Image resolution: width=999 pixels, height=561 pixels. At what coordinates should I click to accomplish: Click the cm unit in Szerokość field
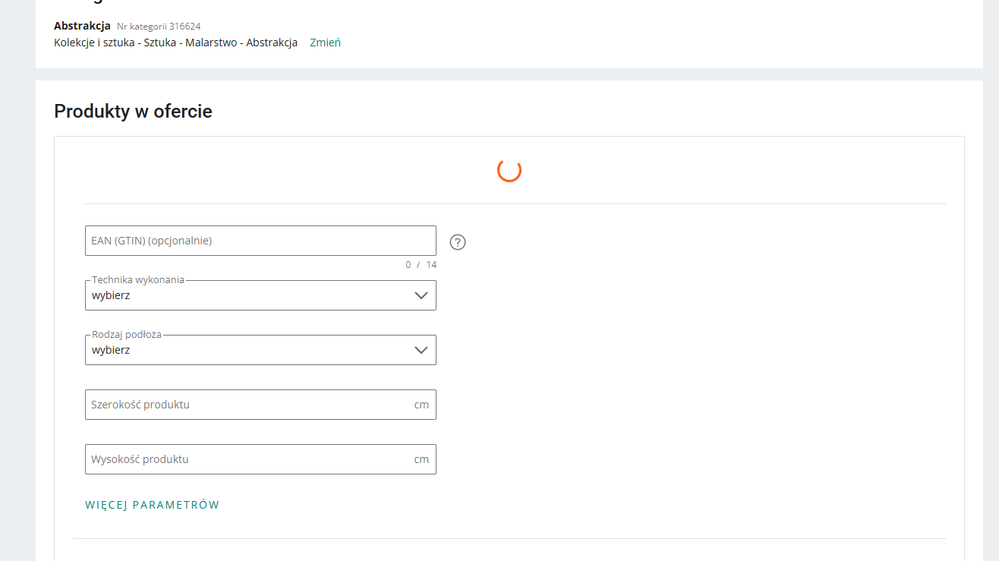[421, 405]
